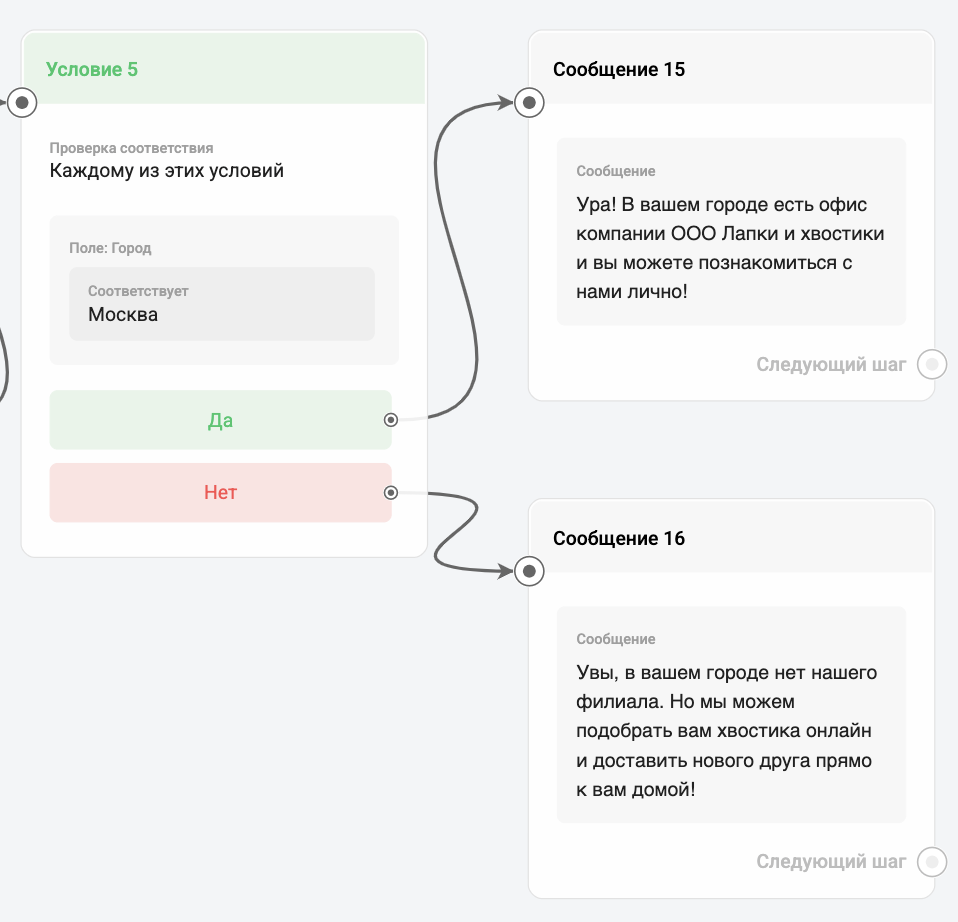Edit the 'Ура! В вашем городе' message text
The image size is (958, 922).
pos(731,248)
